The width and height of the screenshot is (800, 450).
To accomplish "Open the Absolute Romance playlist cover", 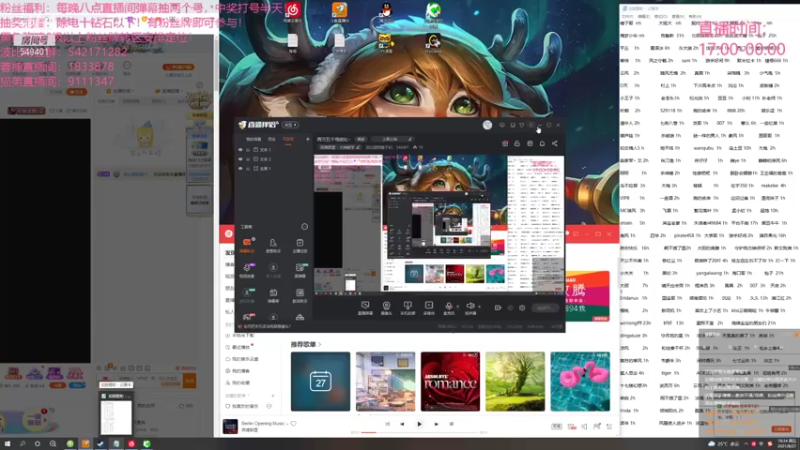I will [x=450, y=381].
